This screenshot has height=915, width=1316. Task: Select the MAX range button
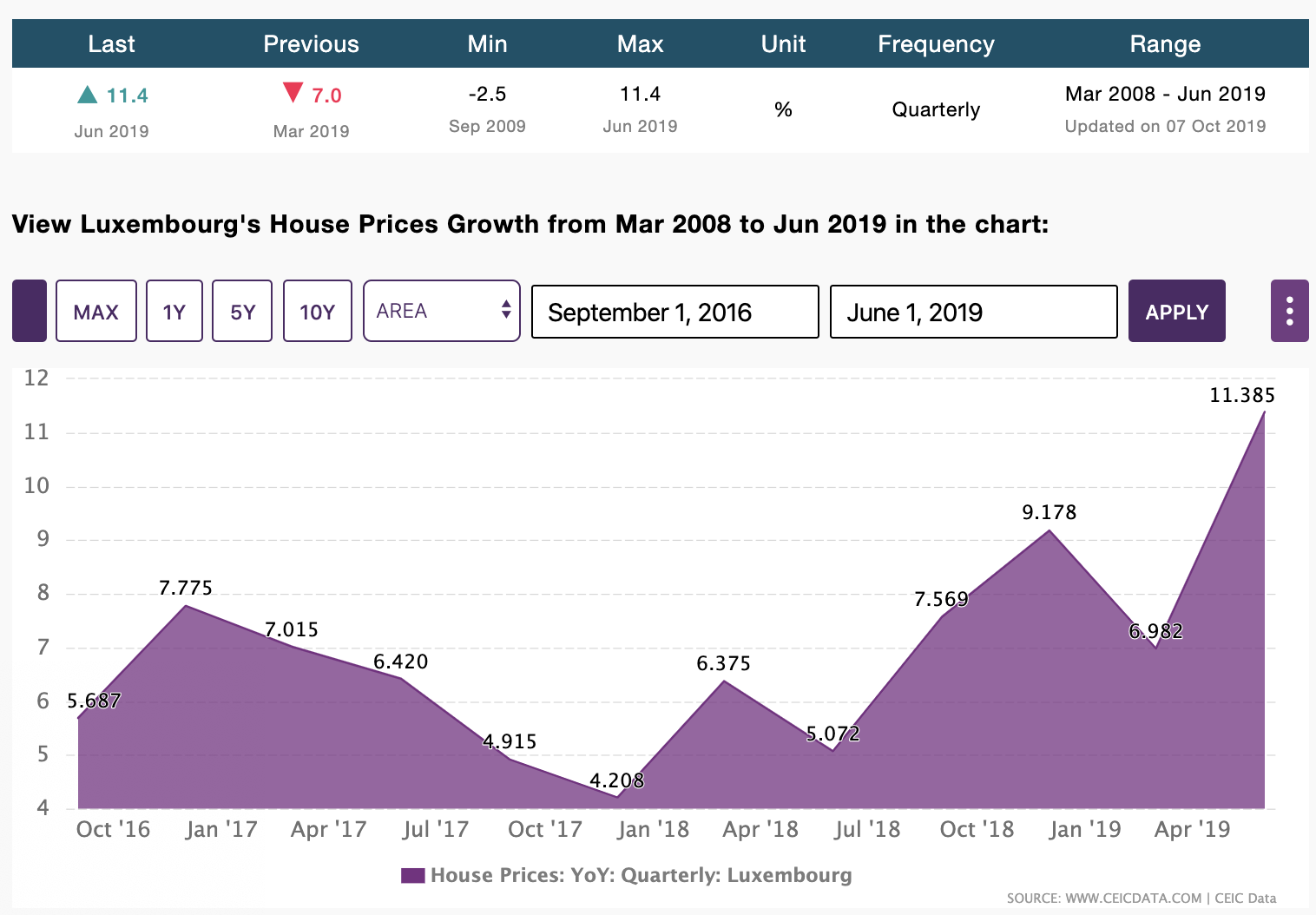tap(96, 311)
